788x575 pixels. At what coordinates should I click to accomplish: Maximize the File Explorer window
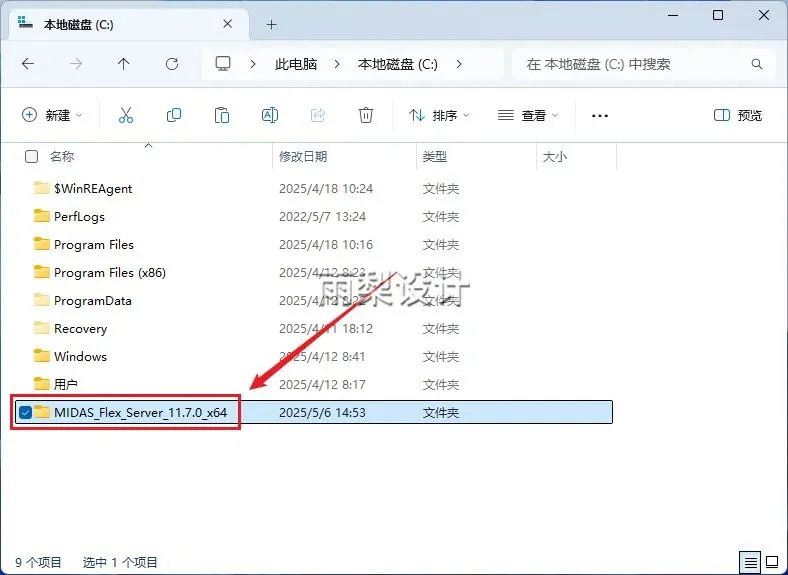(x=718, y=15)
